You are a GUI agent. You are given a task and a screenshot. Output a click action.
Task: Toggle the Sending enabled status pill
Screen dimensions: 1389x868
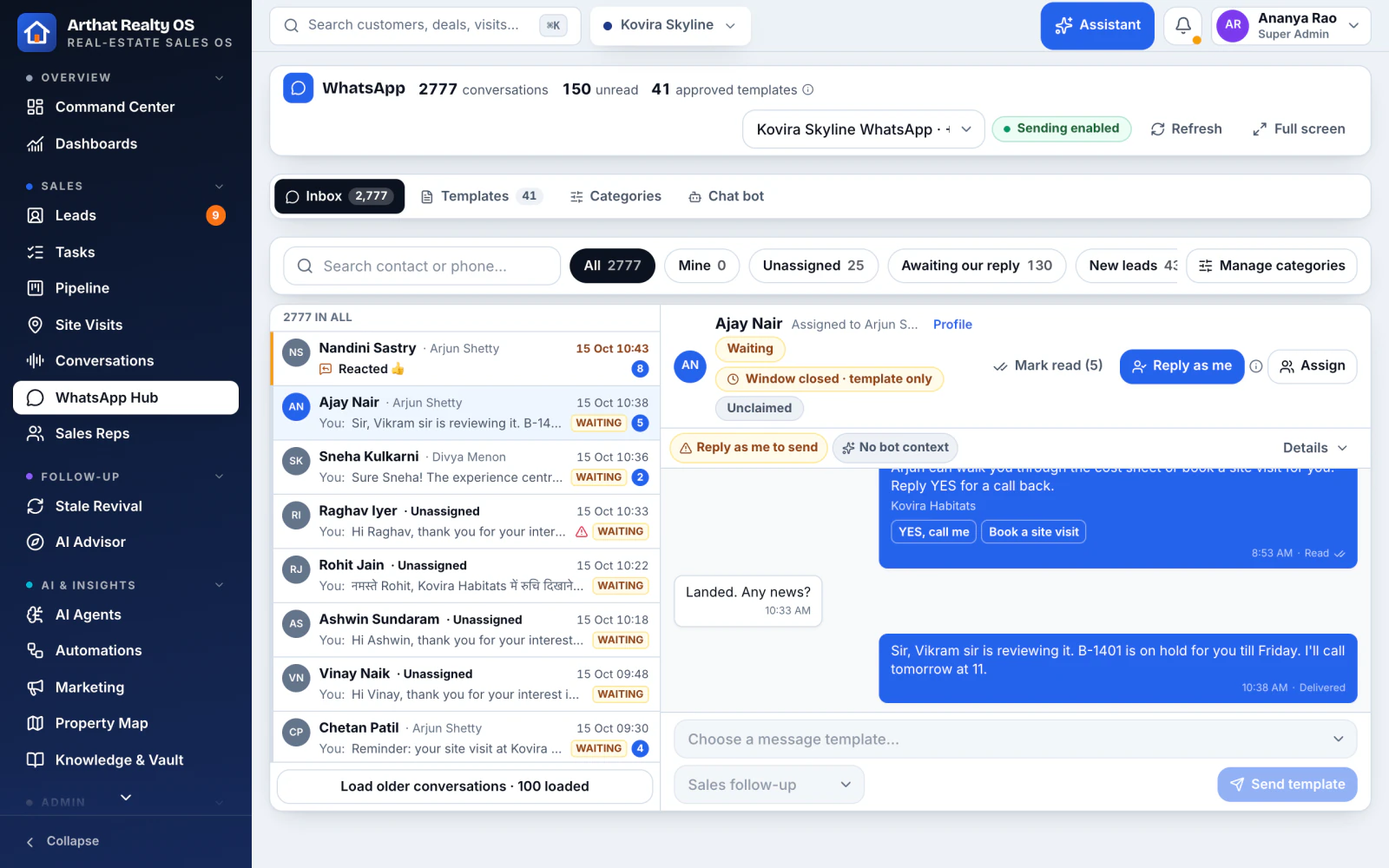click(1061, 128)
